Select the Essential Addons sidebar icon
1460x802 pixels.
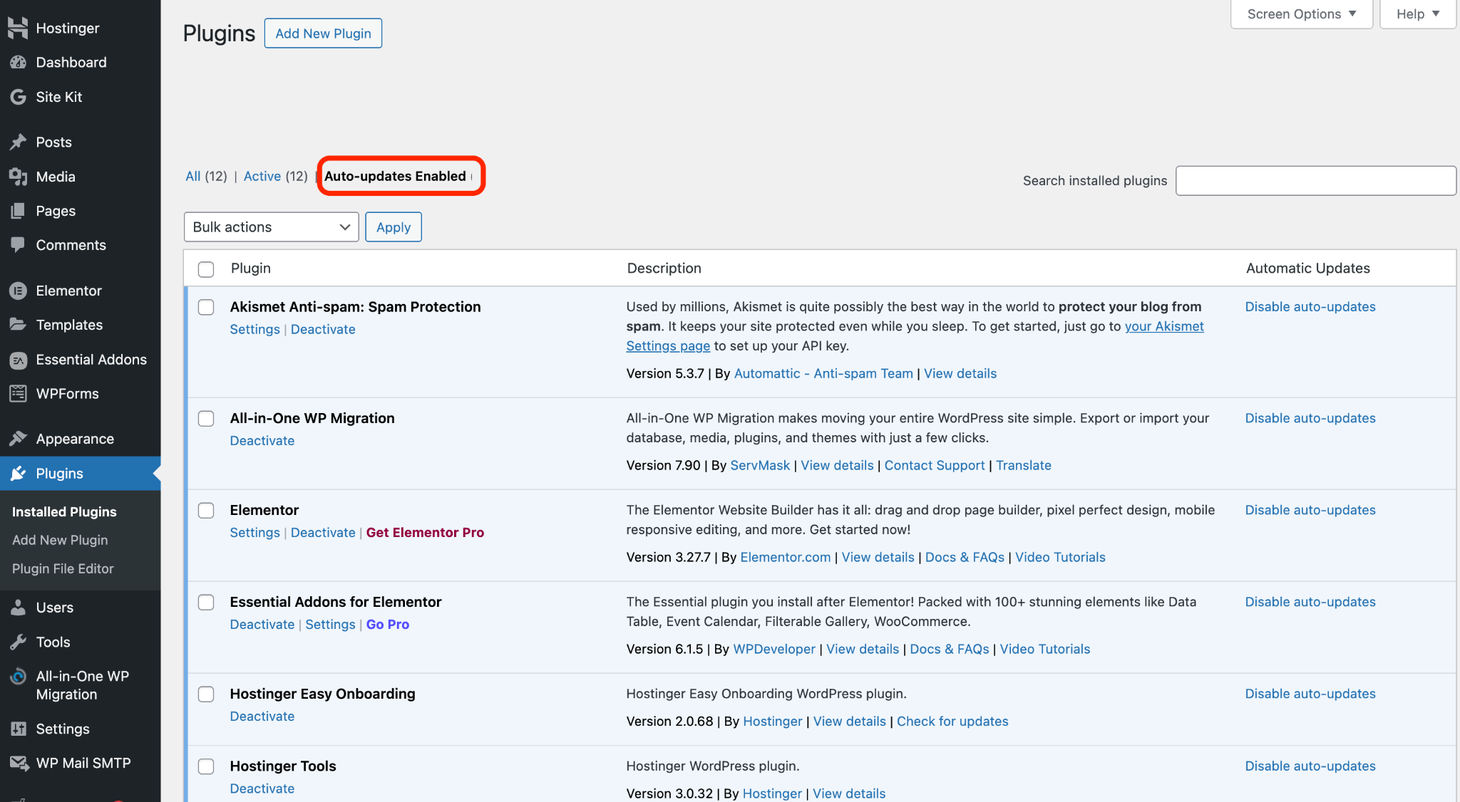(x=20, y=359)
